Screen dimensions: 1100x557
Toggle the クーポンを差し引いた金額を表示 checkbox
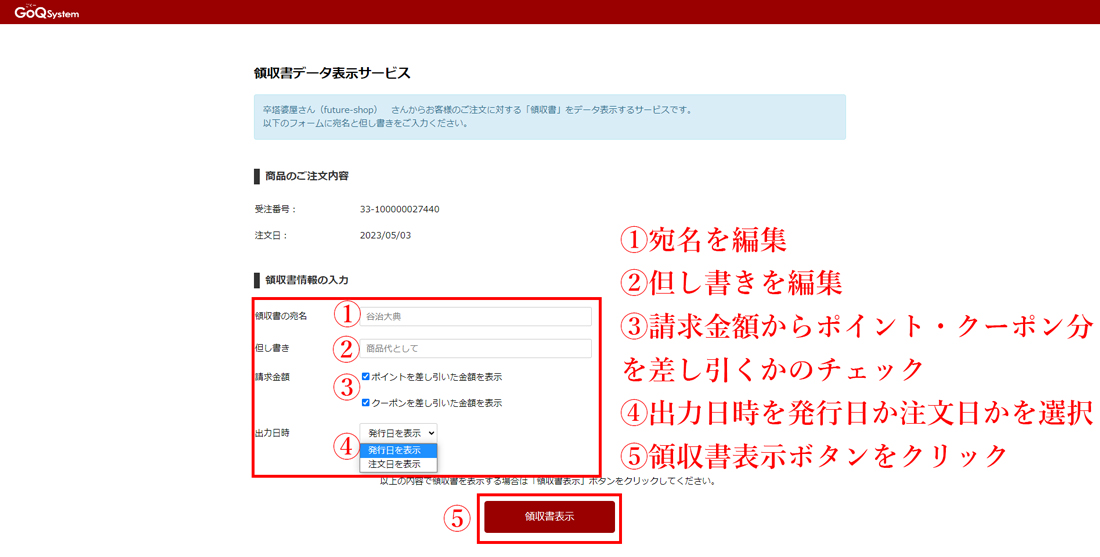pos(365,403)
